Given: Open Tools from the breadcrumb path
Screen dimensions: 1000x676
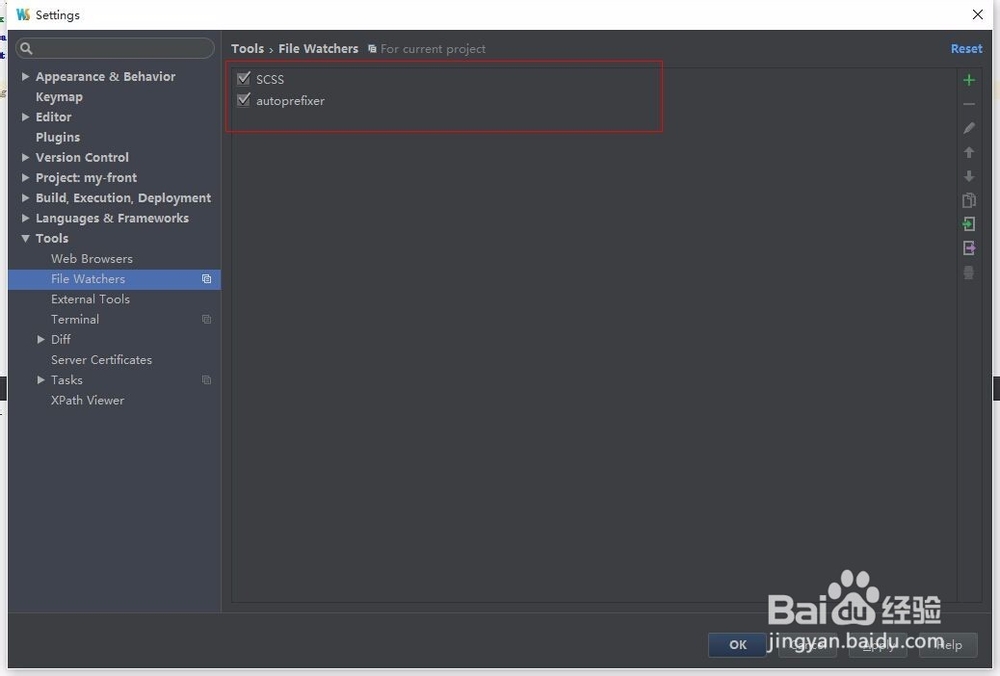Looking at the screenshot, I should point(247,48).
